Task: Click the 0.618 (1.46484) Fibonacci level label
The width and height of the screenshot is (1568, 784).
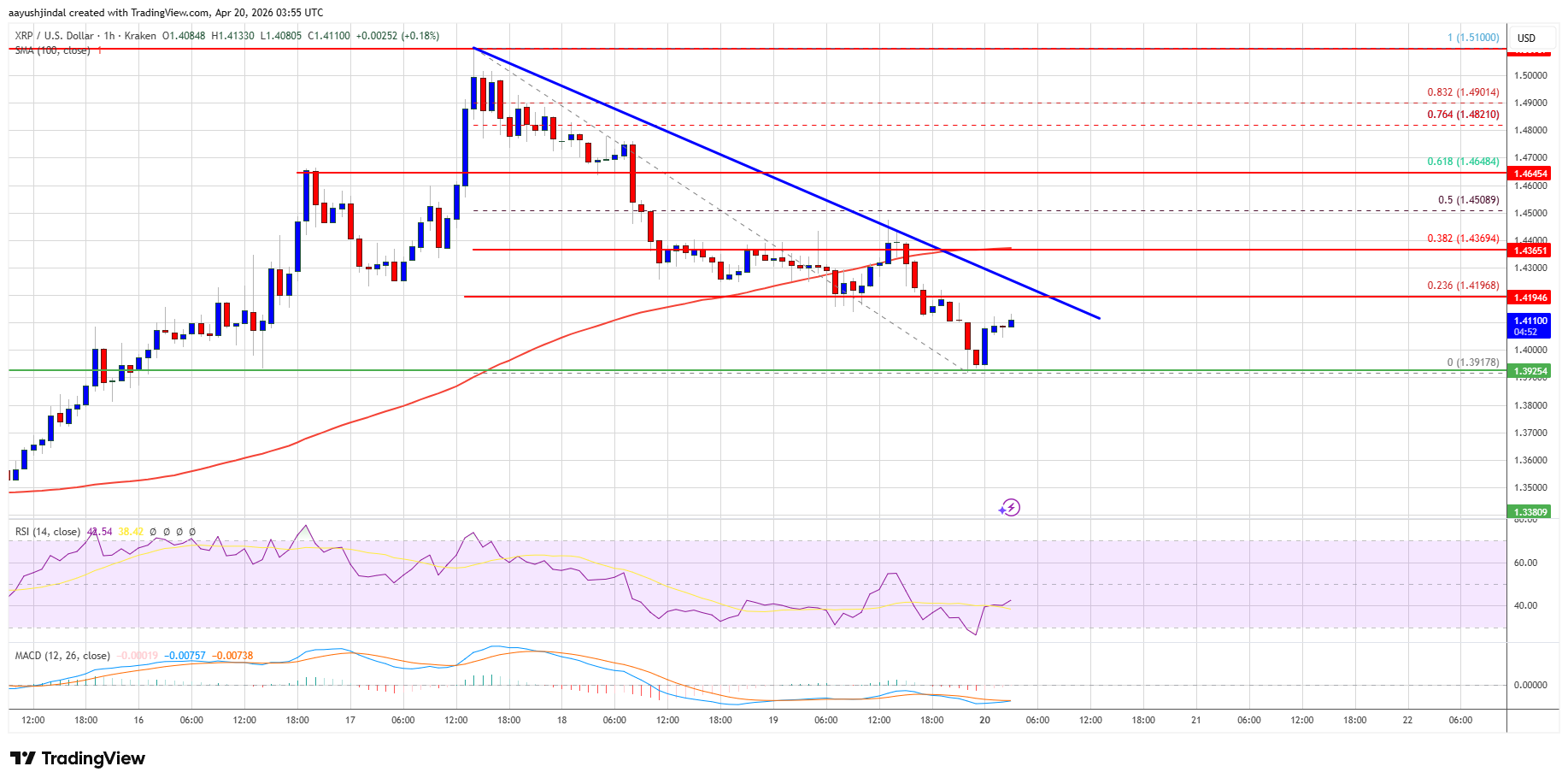Action: tap(1463, 162)
